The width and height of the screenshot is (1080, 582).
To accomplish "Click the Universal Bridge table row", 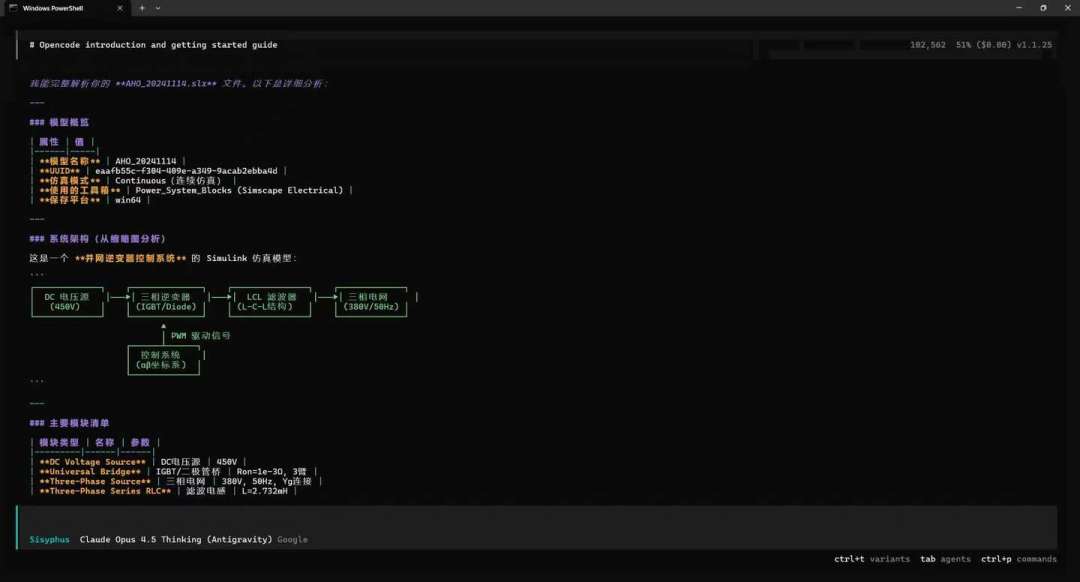I will [174, 472].
